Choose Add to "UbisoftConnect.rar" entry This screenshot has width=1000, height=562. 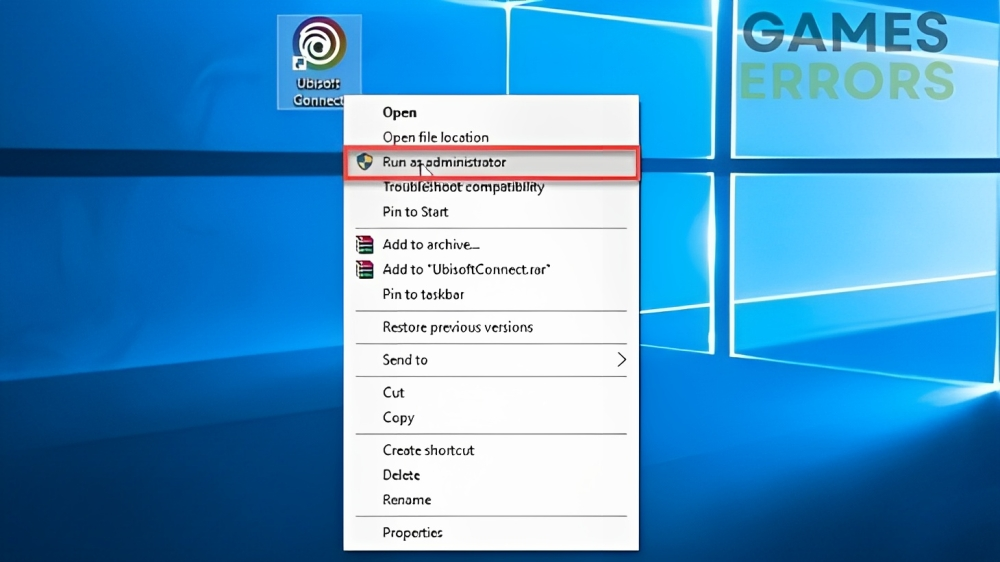point(491,269)
